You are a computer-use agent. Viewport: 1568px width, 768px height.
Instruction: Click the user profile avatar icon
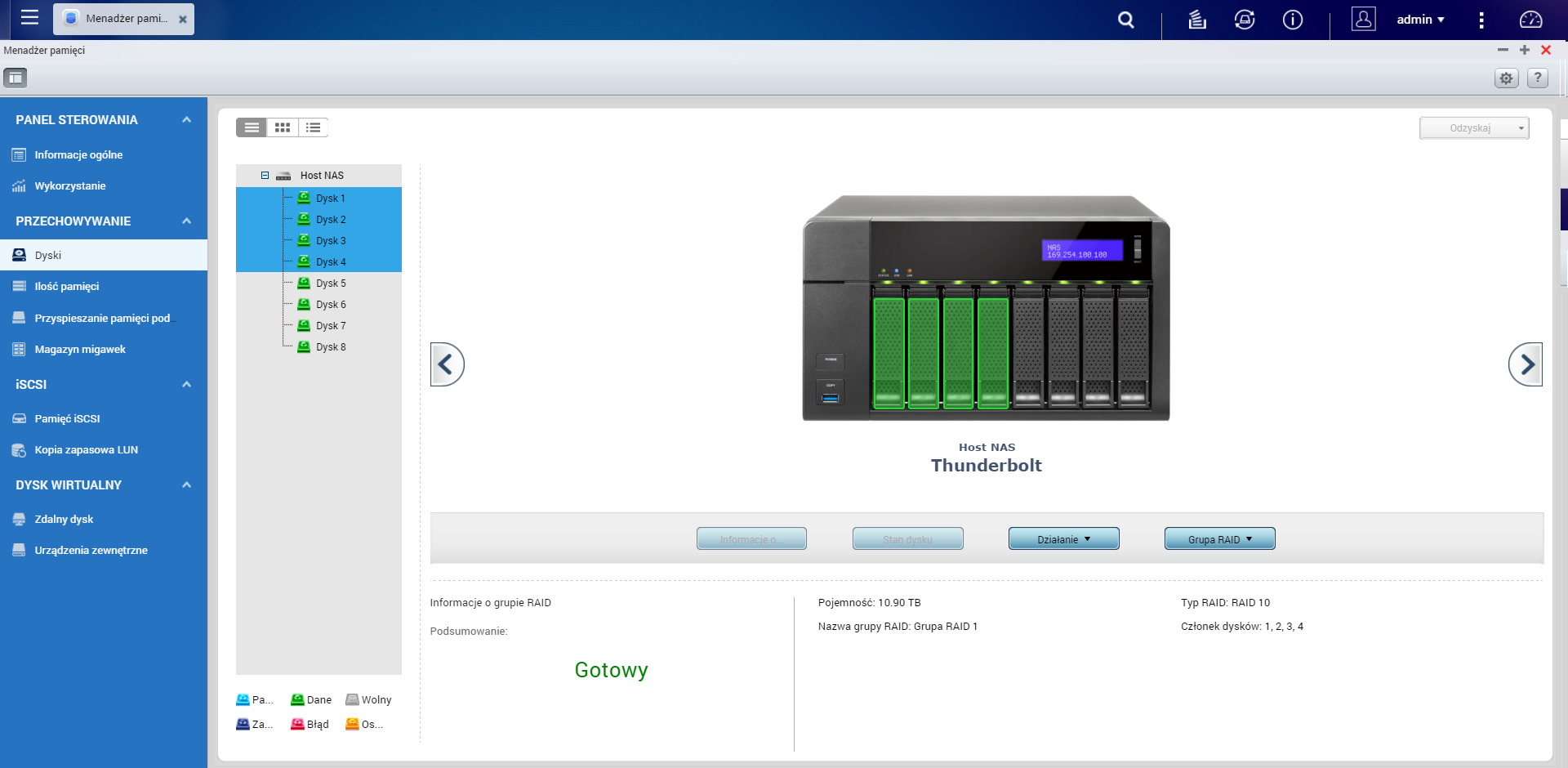(1363, 19)
